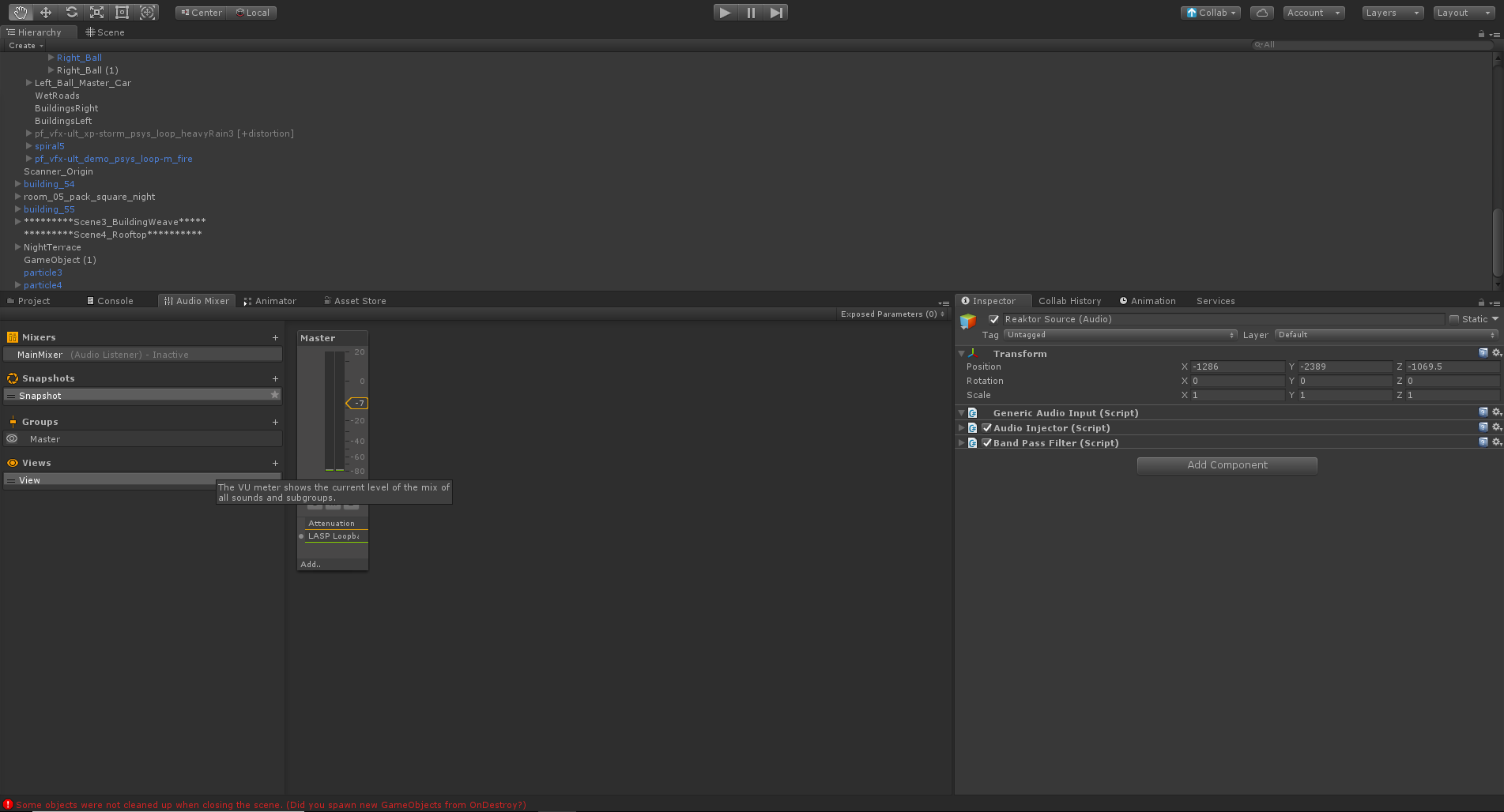Screen dimensions: 1504x812
Task: Toggle the Master group visibility eye icon
Action: (x=12, y=438)
